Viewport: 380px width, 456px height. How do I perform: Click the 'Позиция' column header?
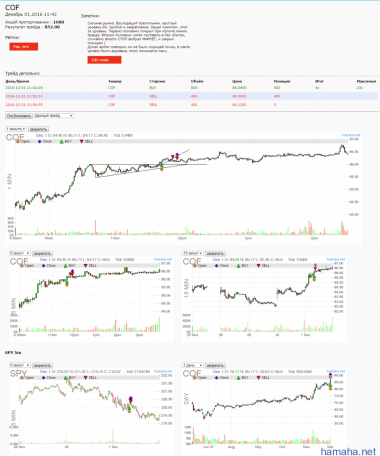point(282,81)
